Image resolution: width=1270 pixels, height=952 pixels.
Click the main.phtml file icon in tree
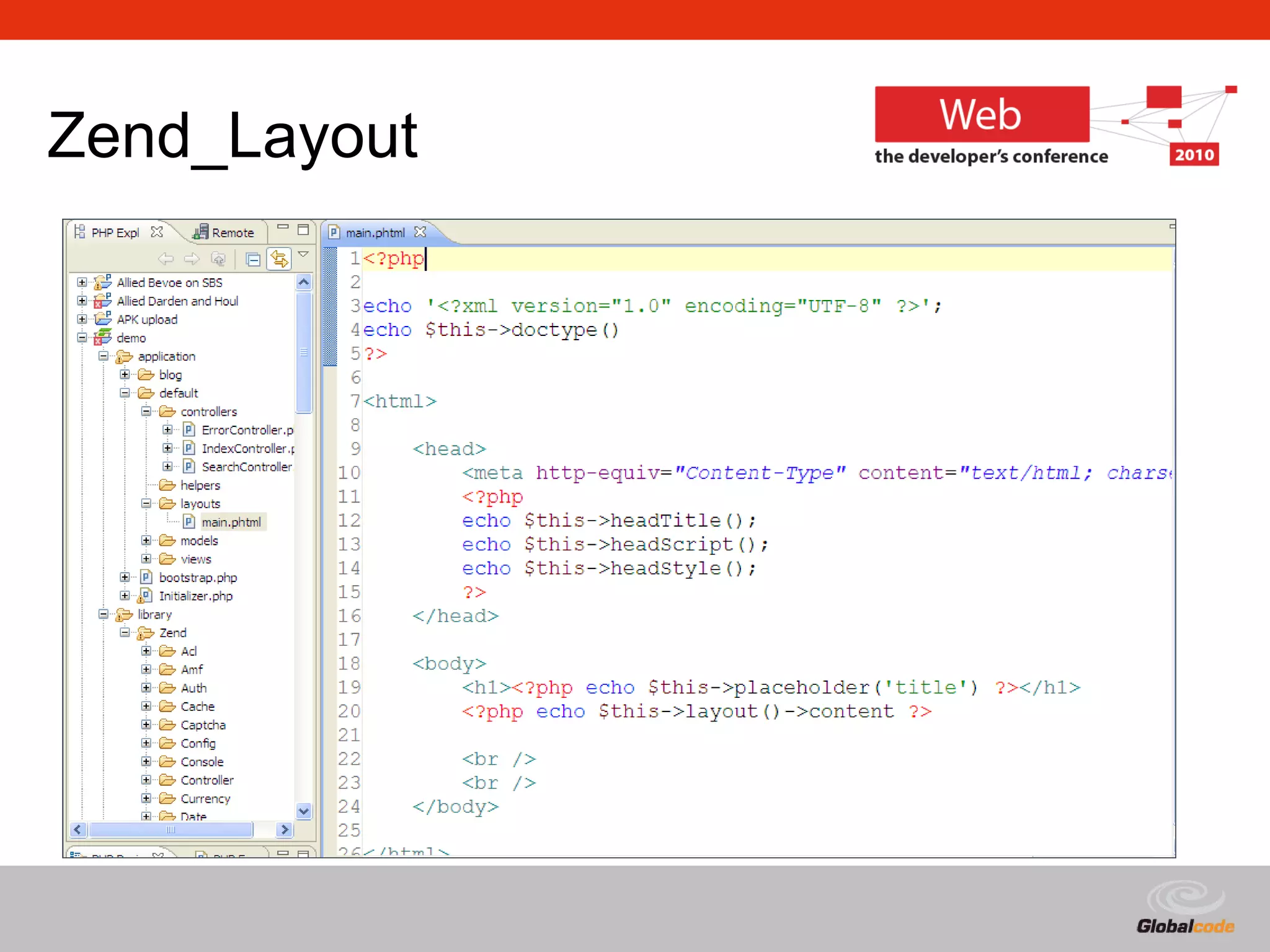[189, 522]
